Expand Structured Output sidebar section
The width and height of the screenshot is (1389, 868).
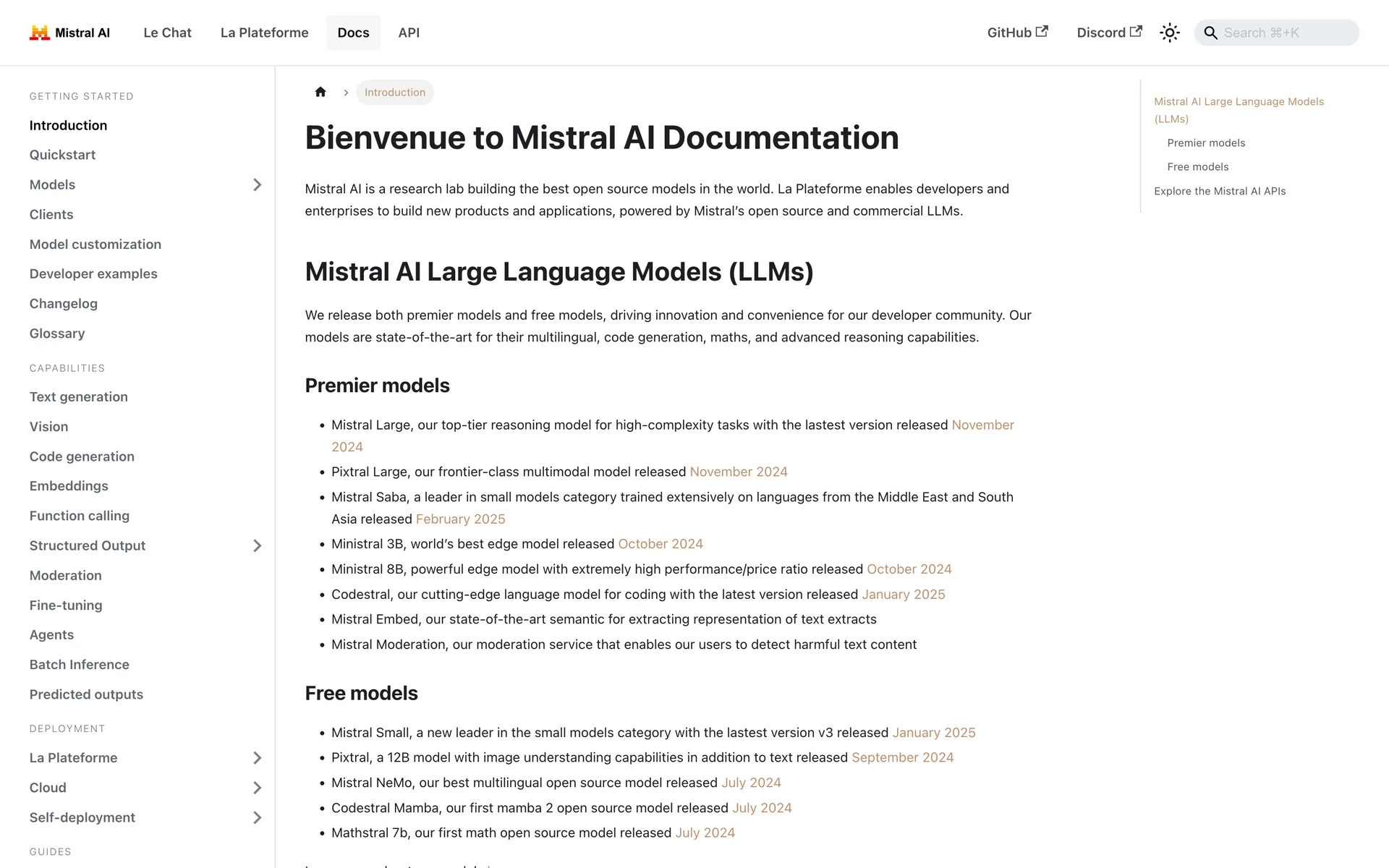point(257,545)
